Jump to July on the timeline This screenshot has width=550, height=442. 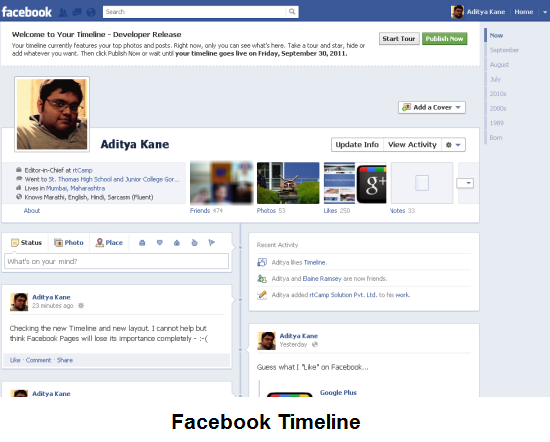tap(495, 79)
